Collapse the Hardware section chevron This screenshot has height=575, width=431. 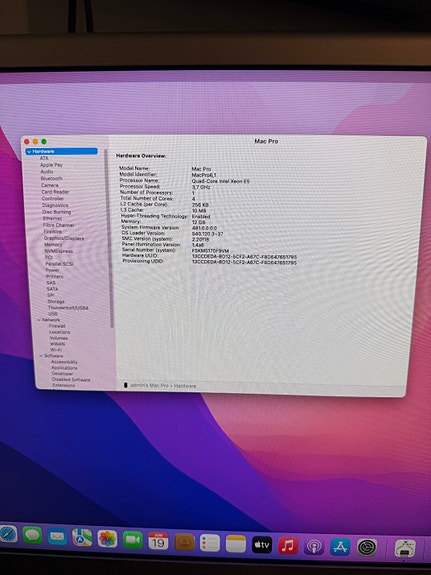point(29,151)
